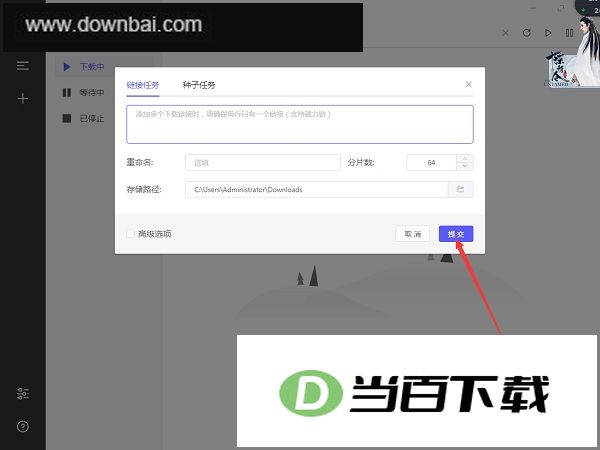This screenshot has height=450, width=600.
Task: Click the plus icon to add task
Action: tap(23, 98)
